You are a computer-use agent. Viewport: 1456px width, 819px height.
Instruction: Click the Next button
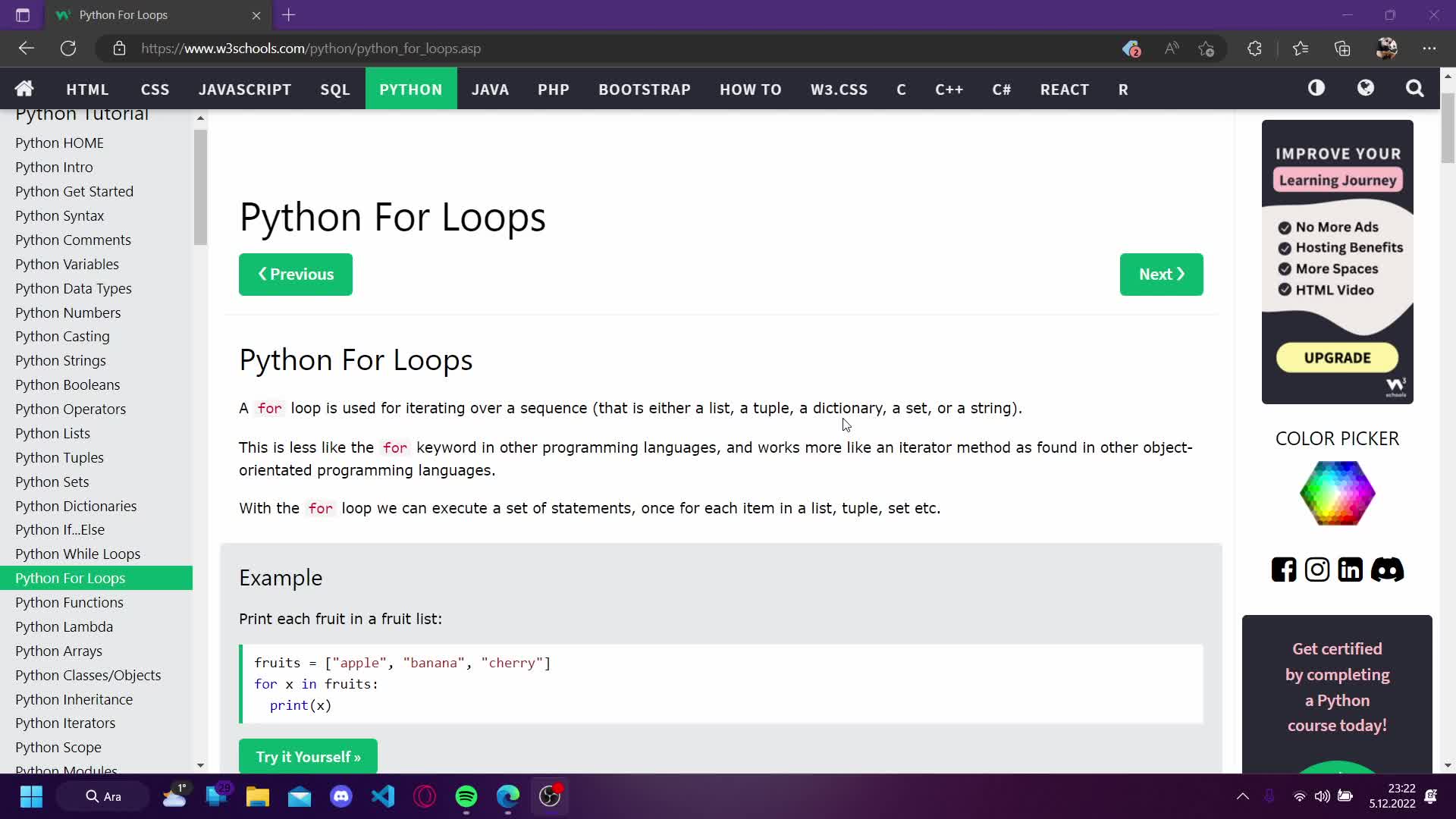pyautogui.click(x=1162, y=275)
